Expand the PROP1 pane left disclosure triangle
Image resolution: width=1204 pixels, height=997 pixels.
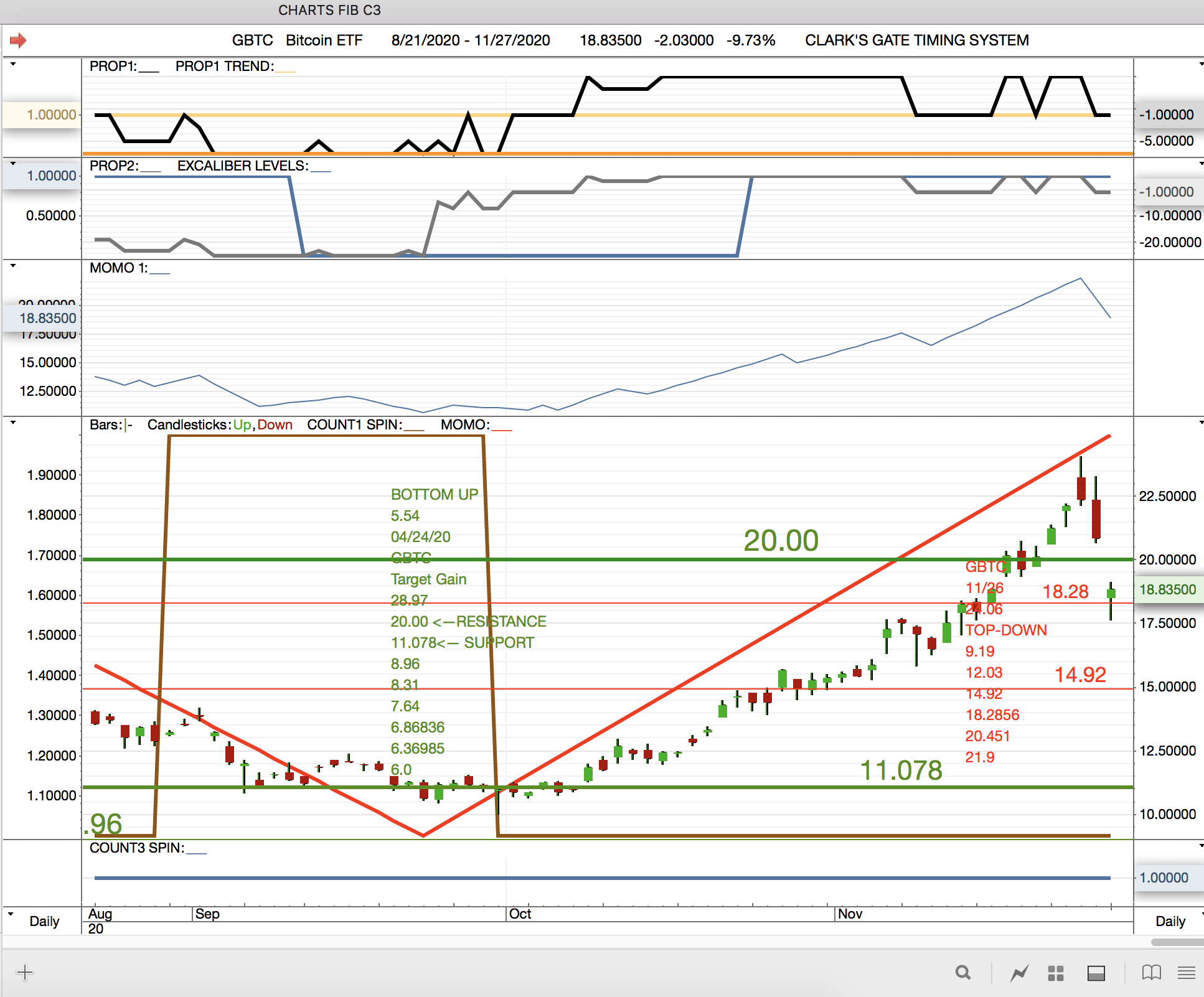click(x=12, y=64)
